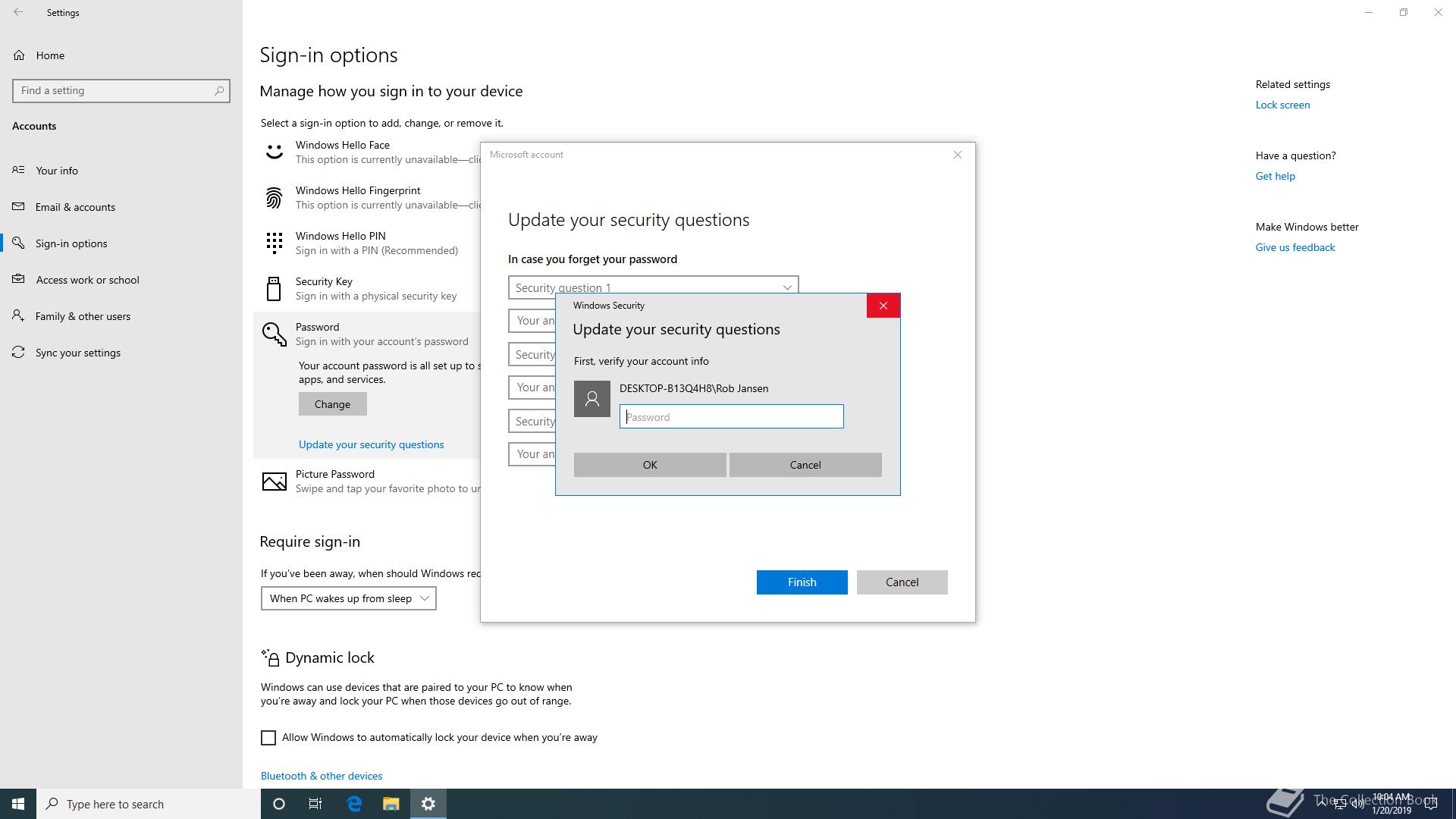Click the search magnifier in Find a setting
The height and width of the screenshot is (819, 1456).
(219, 90)
